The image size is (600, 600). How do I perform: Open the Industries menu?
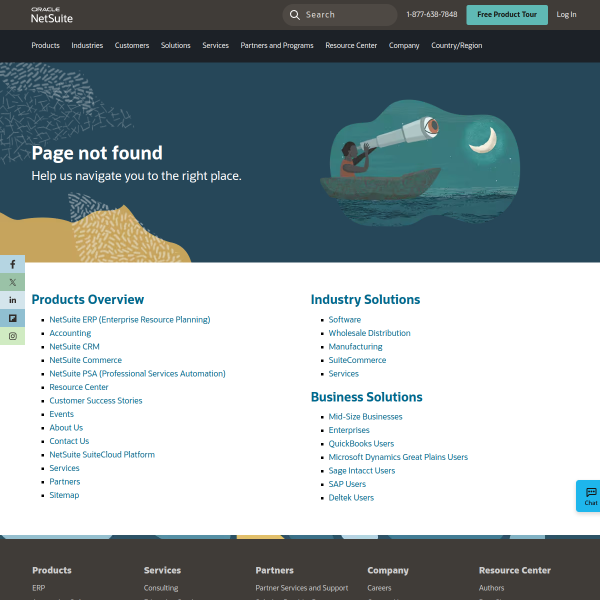87,46
